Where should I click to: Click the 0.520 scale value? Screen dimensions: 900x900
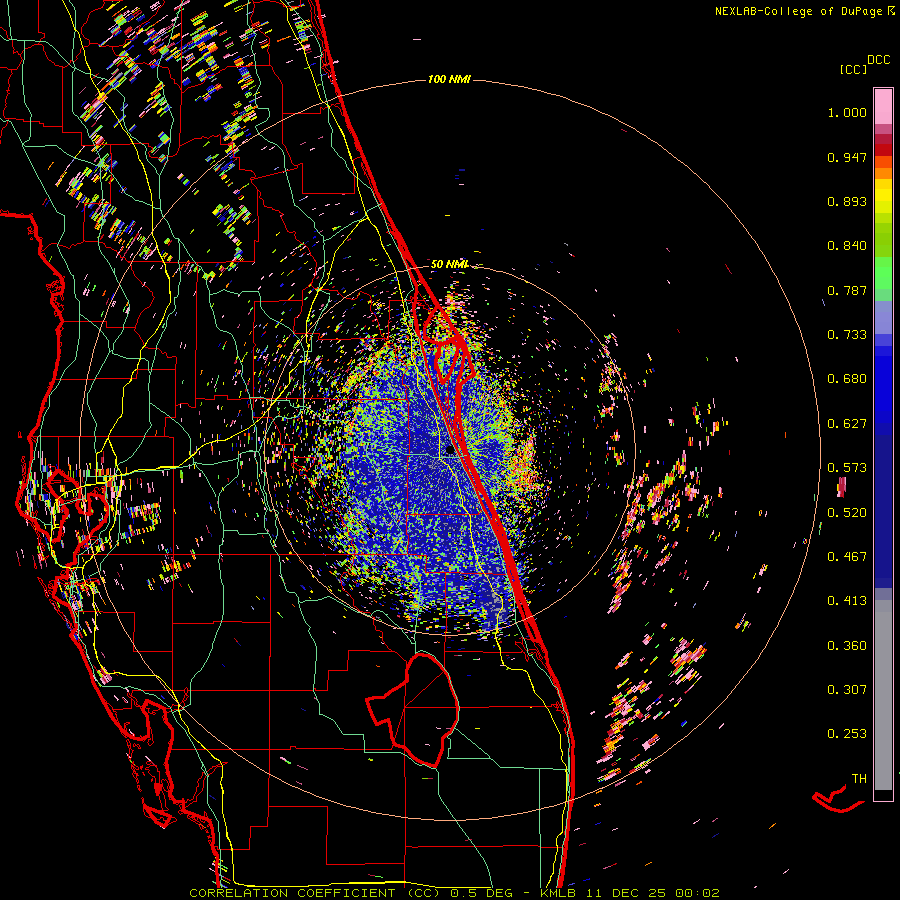pyautogui.click(x=847, y=513)
